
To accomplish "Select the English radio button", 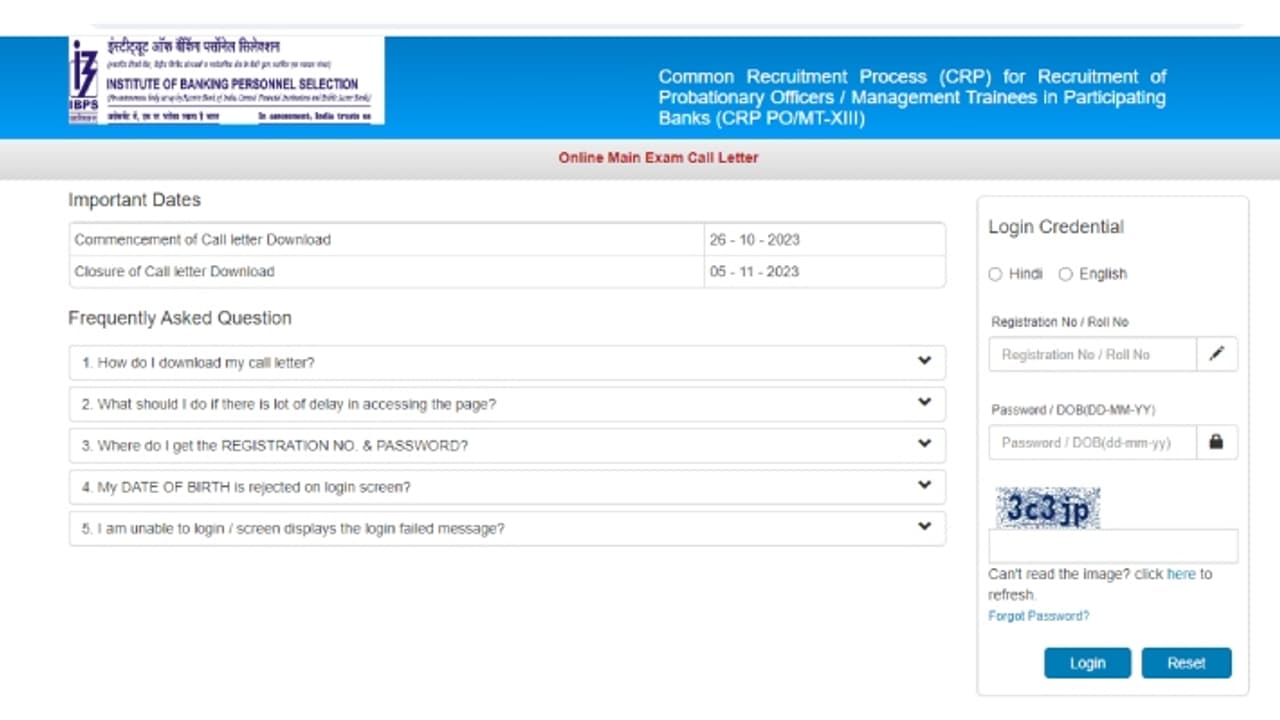I will (x=1065, y=274).
